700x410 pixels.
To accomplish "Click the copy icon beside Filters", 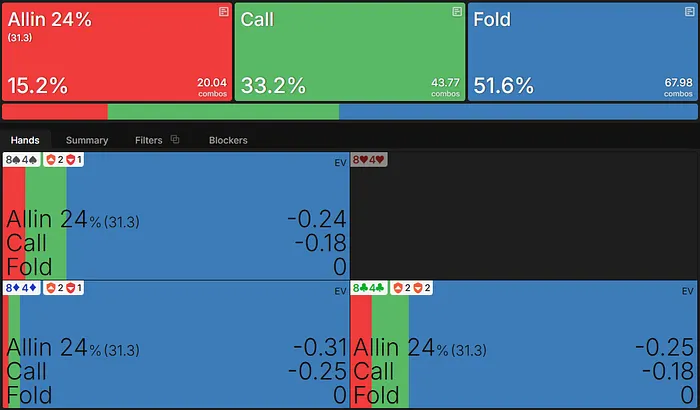I will pos(175,140).
